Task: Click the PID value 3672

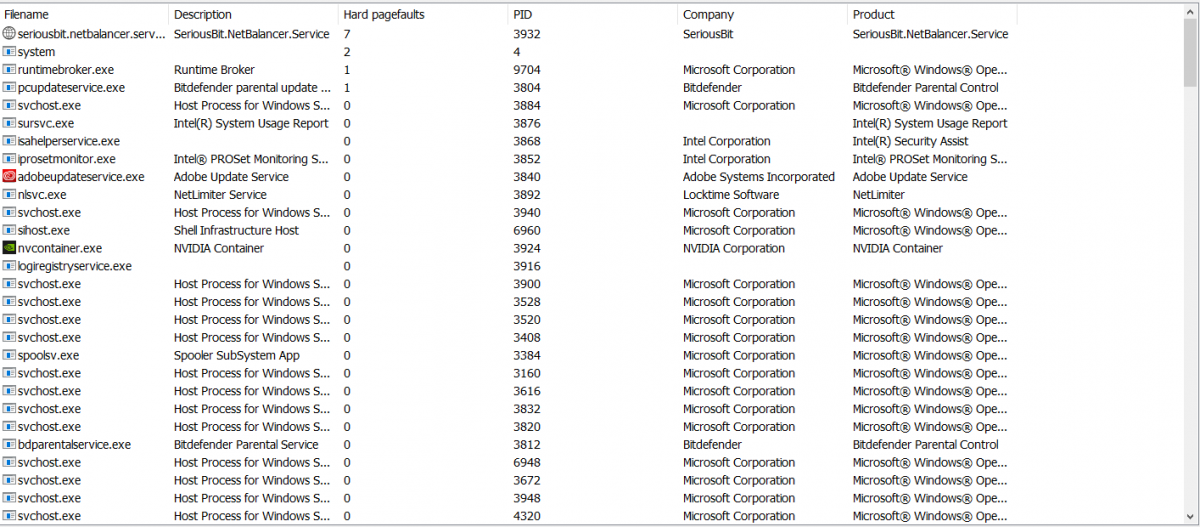Action: point(526,481)
